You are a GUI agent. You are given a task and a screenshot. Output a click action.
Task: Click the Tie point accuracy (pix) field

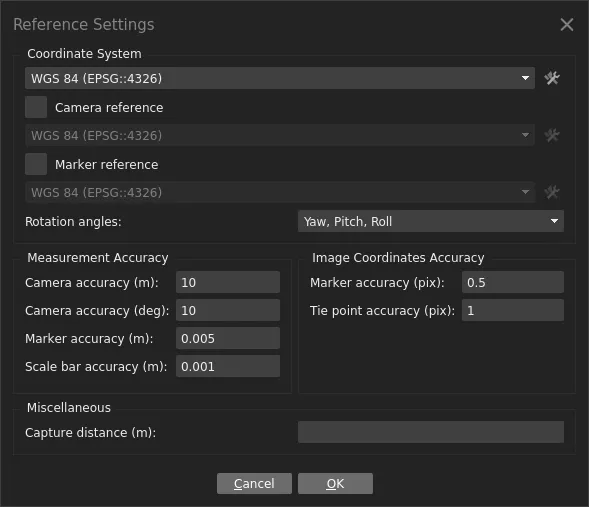click(x=513, y=310)
